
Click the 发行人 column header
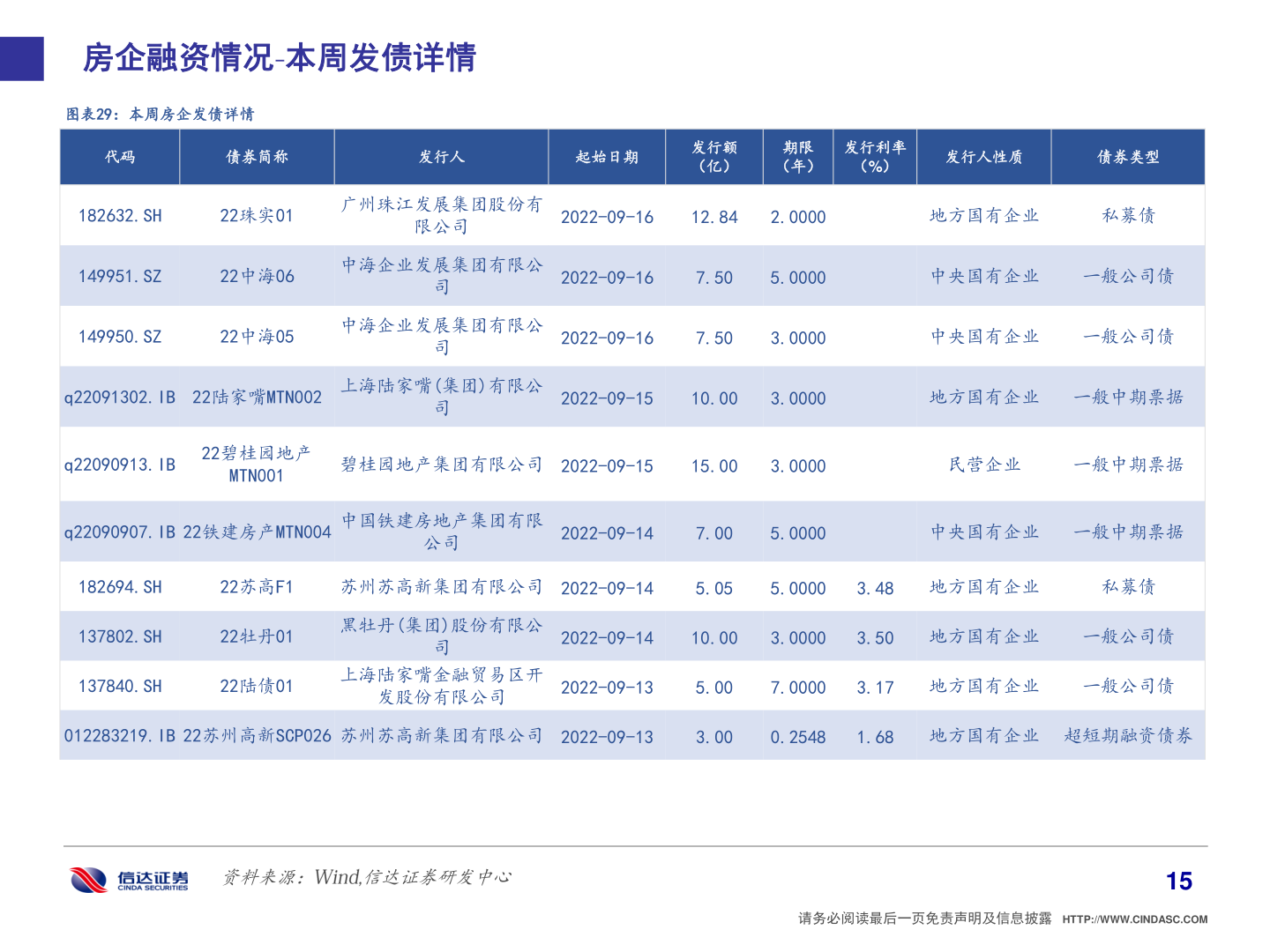coord(442,157)
